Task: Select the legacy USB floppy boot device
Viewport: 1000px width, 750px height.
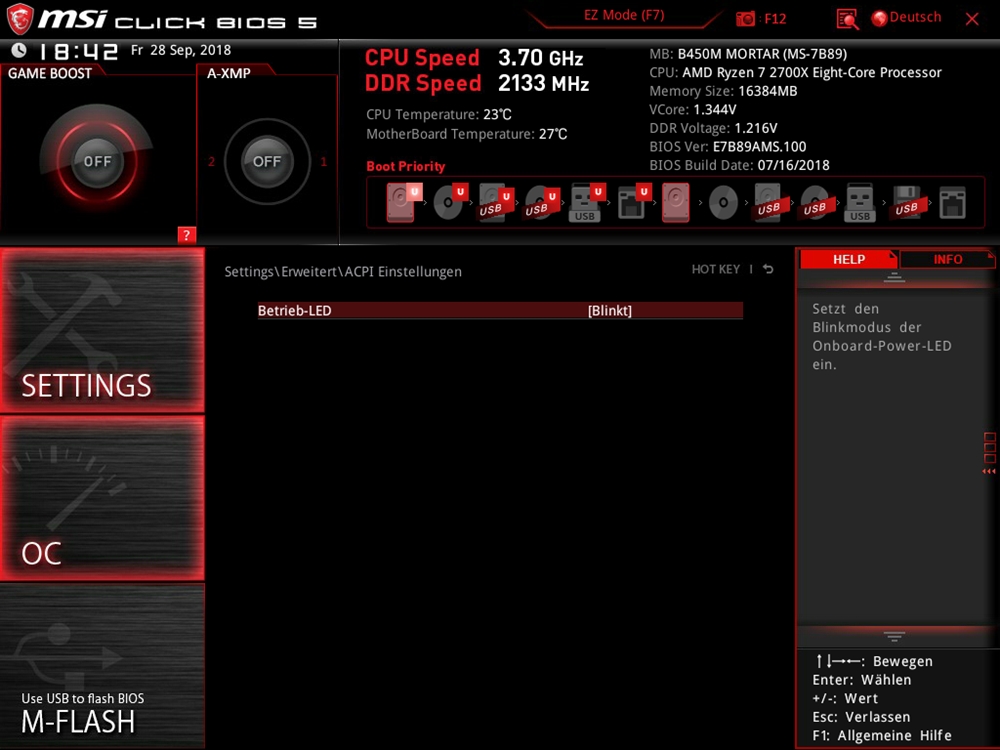Action: [906, 203]
